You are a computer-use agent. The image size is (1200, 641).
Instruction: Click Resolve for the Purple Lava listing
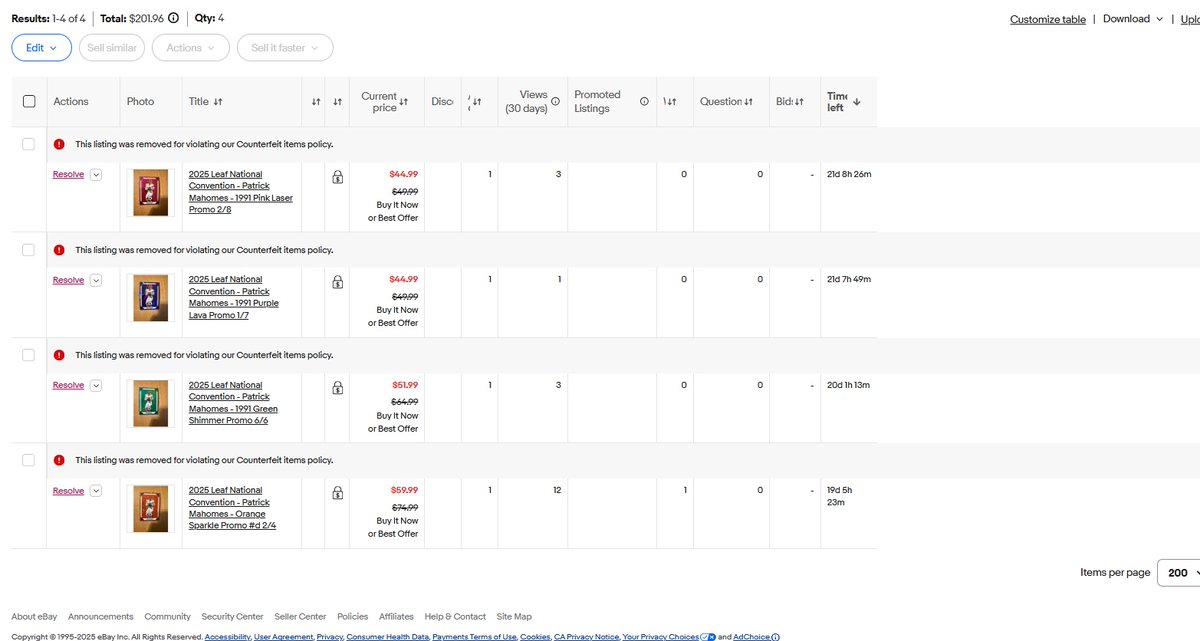pyautogui.click(x=68, y=280)
